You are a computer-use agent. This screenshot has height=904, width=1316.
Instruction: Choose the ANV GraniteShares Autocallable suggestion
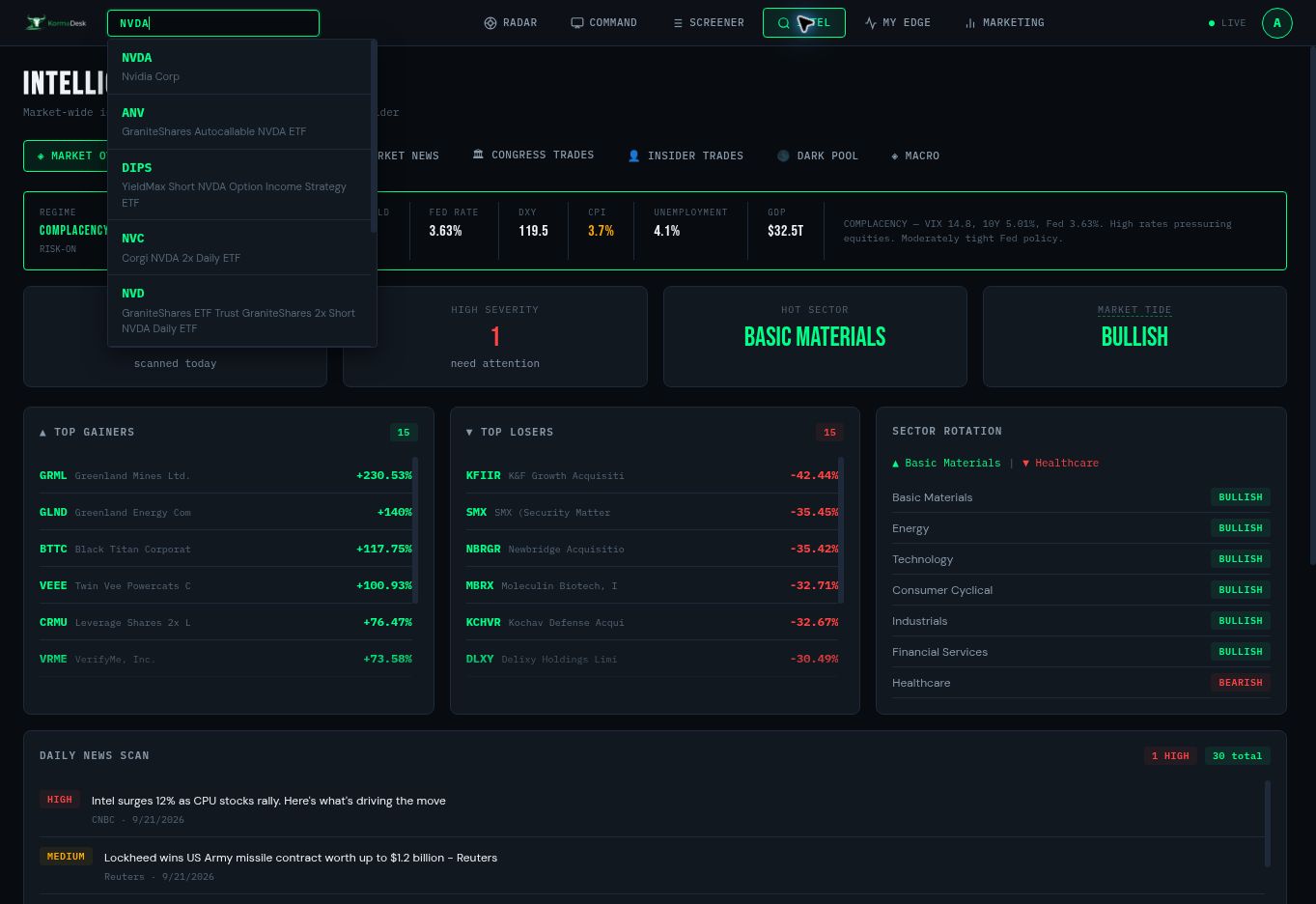coord(239,122)
